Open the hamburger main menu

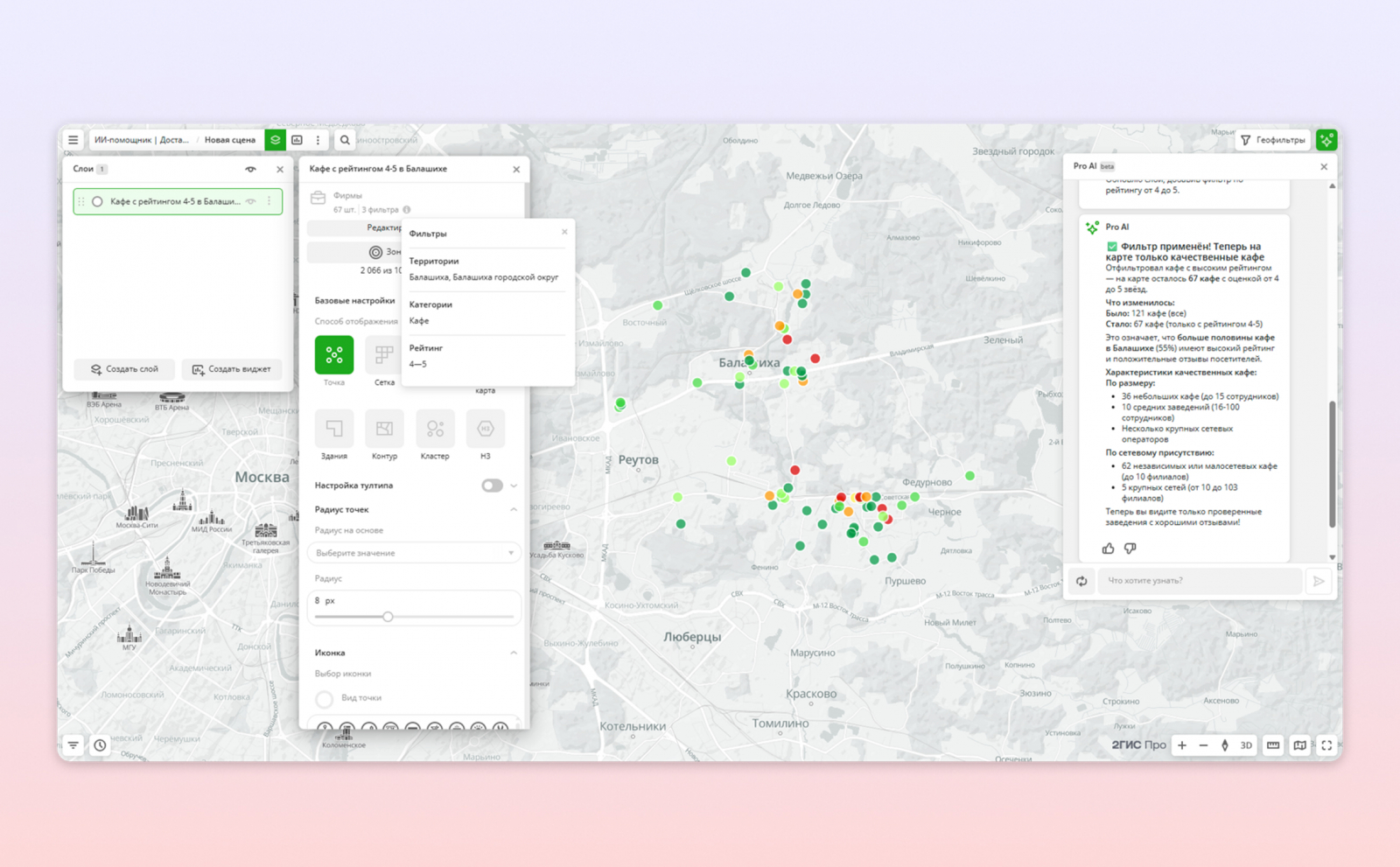click(x=73, y=140)
